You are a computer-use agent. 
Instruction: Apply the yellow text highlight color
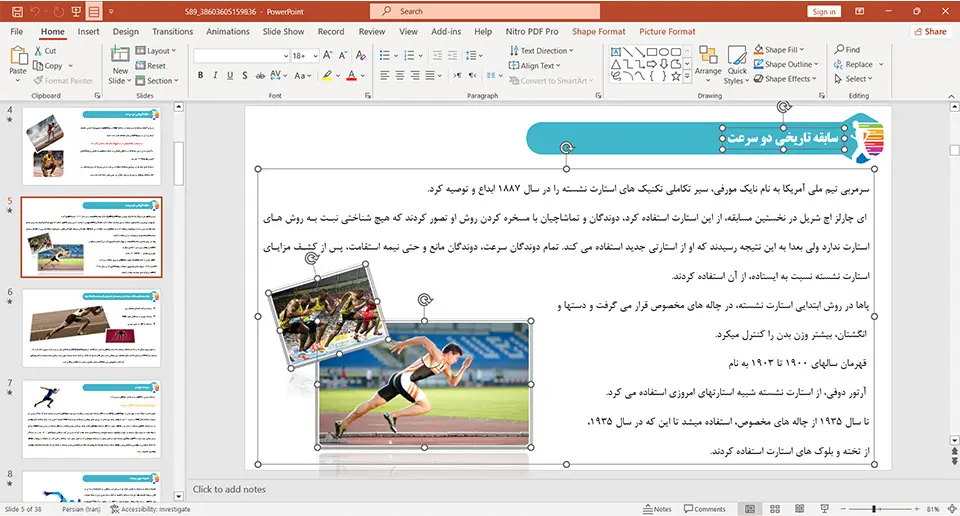point(328,75)
